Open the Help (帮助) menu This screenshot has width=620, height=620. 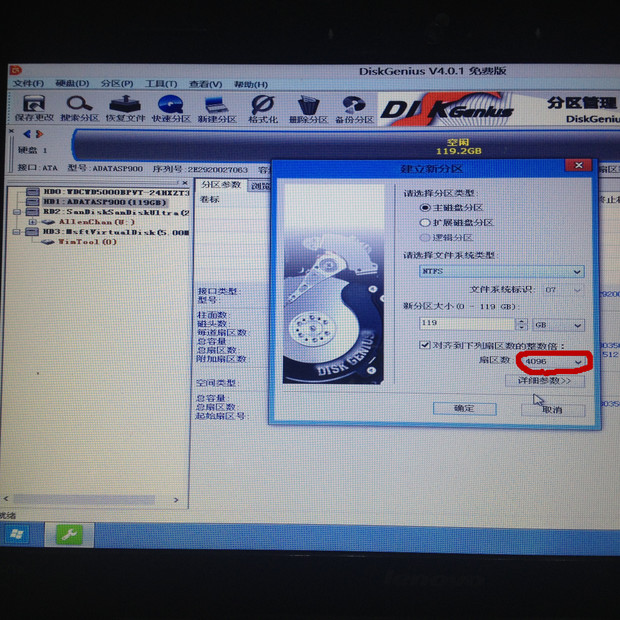click(251, 85)
